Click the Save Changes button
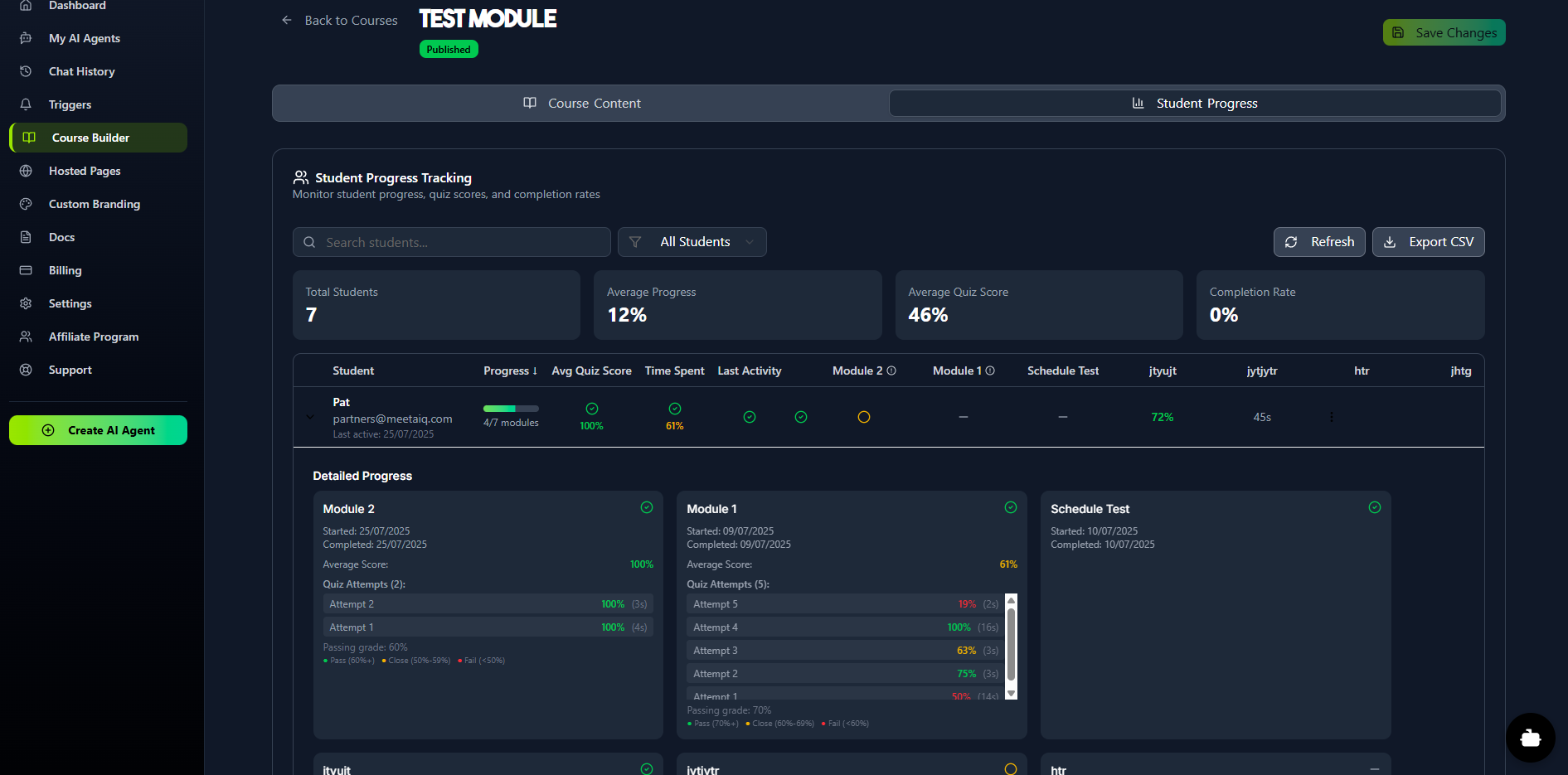The image size is (1568, 775). click(x=1444, y=32)
